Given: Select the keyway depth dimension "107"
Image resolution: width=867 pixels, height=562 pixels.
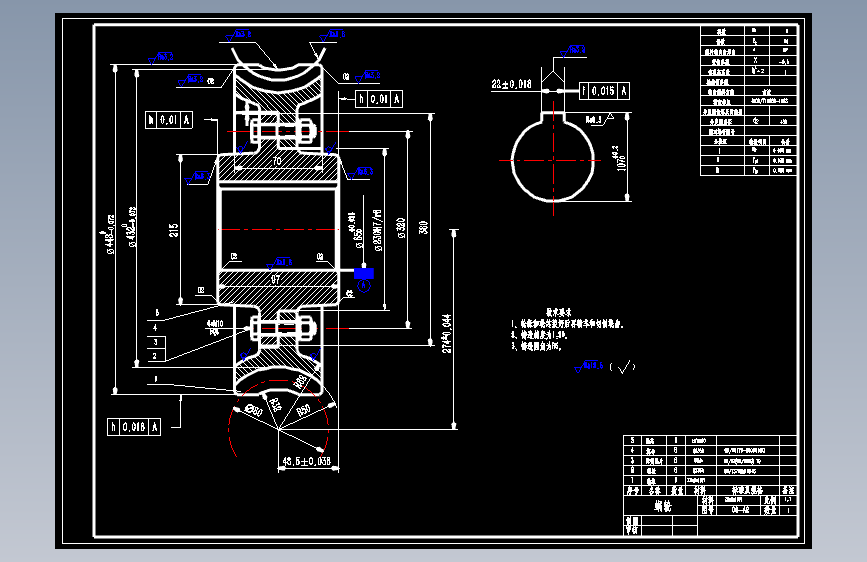Looking at the screenshot, I should coord(620,160).
